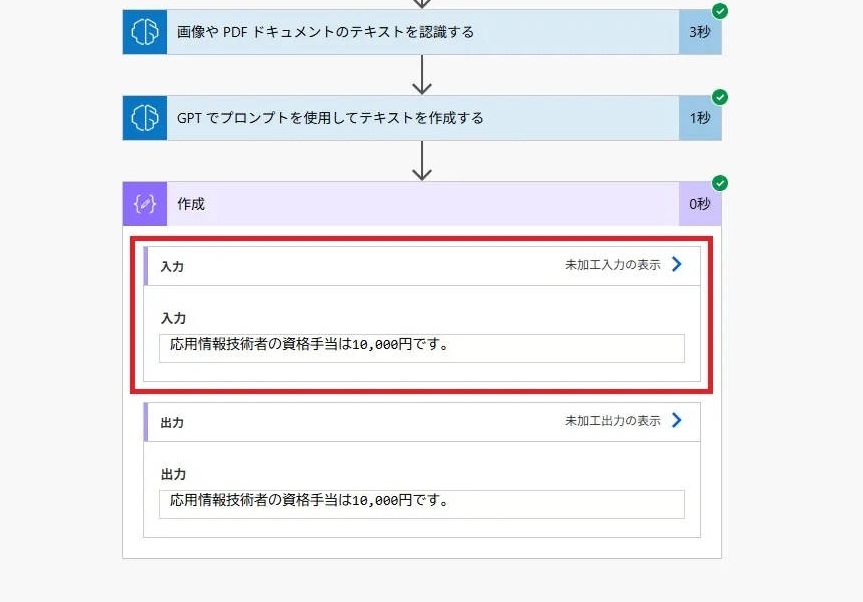Collapse the 作成 action header
The width and height of the screenshot is (863, 602).
[422, 204]
